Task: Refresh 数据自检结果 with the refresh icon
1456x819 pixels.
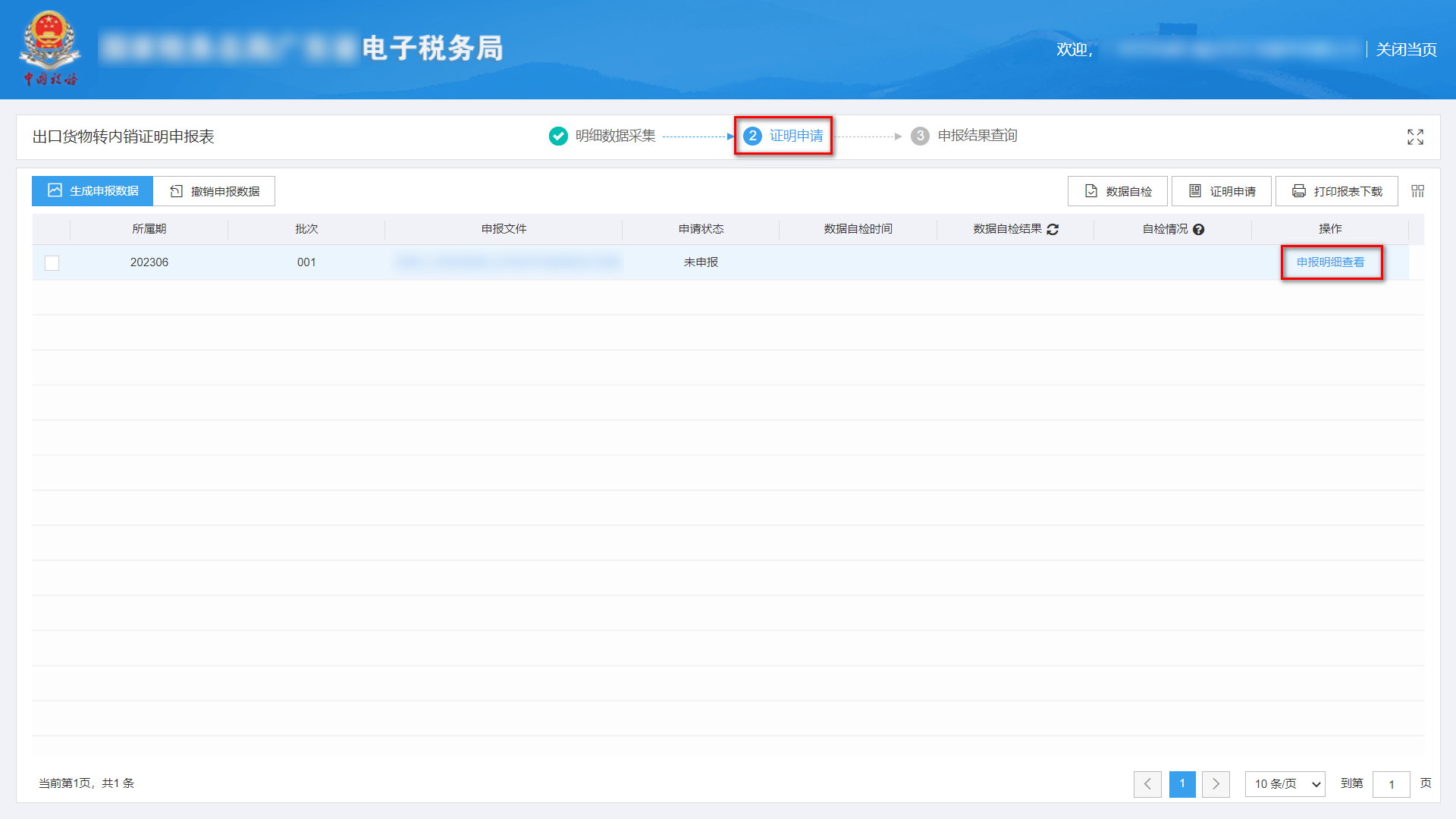Action: pos(1053,229)
